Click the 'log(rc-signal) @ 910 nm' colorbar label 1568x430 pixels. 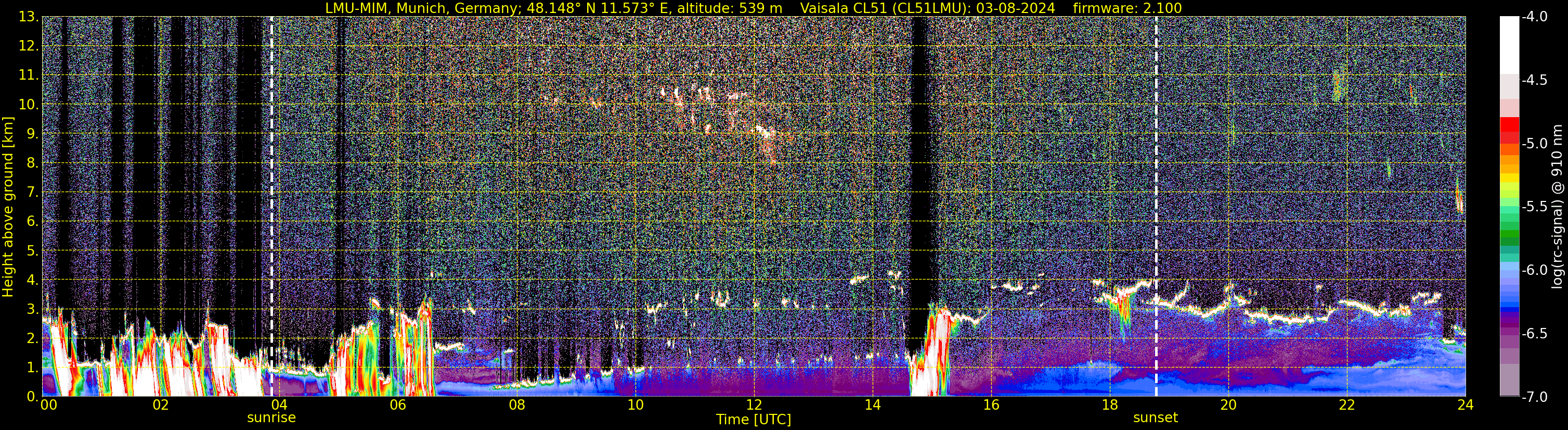click(1557, 207)
